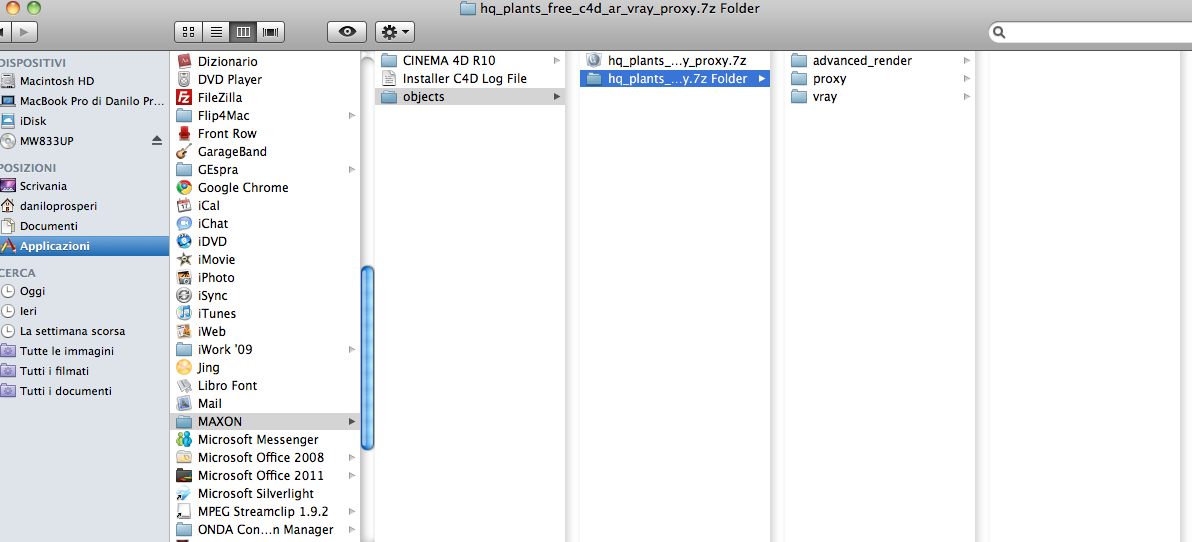The image size is (1192, 542).
Task: Click the Quick Look eye button
Action: tap(348, 32)
